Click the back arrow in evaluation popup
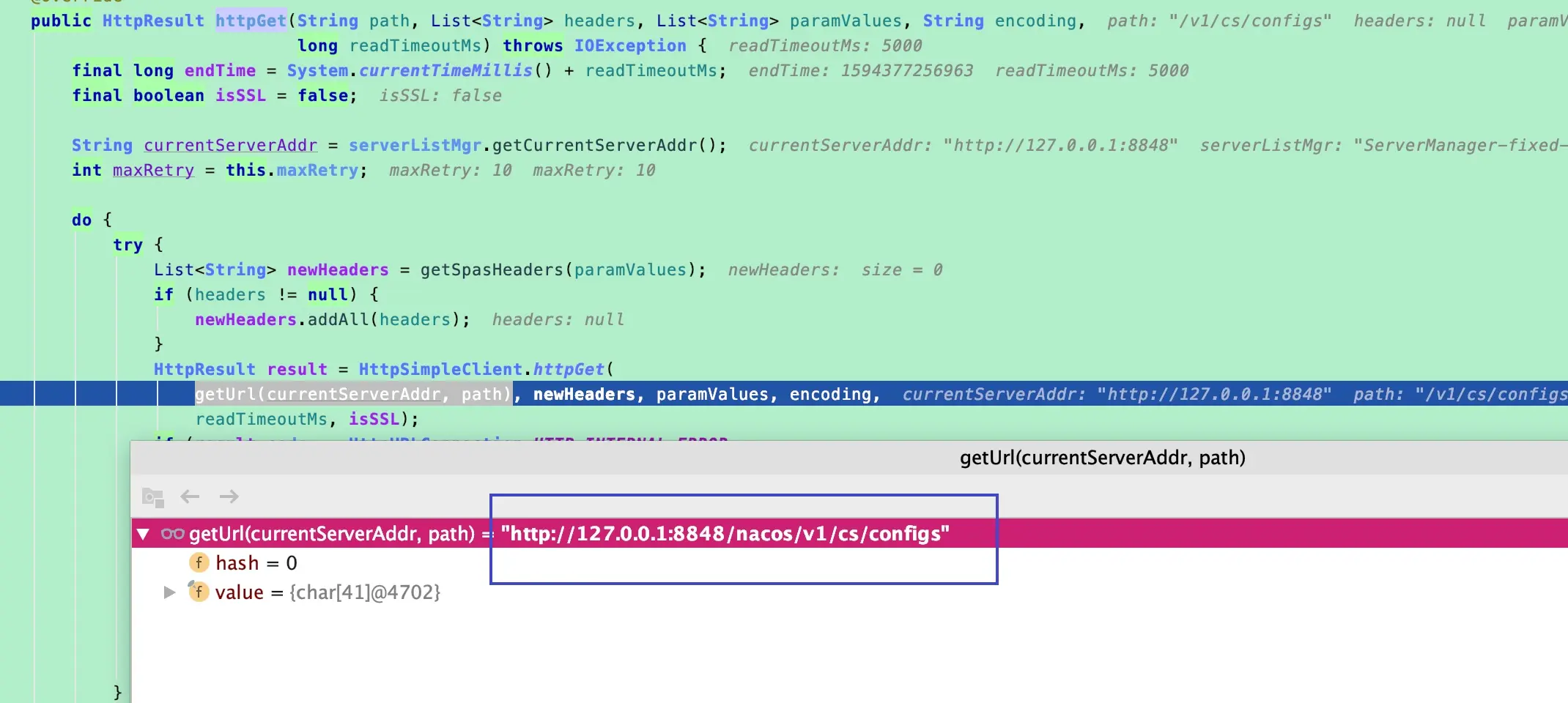The image size is (1568, 703). coord(190,496)
